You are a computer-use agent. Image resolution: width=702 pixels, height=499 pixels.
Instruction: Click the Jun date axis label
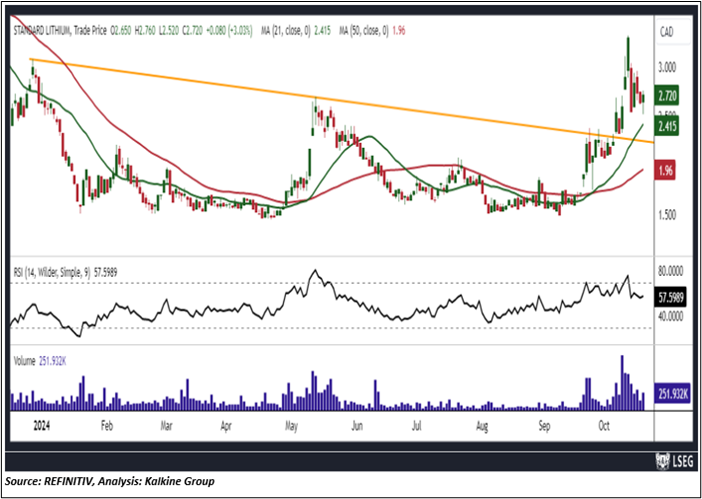click(356, 426)
